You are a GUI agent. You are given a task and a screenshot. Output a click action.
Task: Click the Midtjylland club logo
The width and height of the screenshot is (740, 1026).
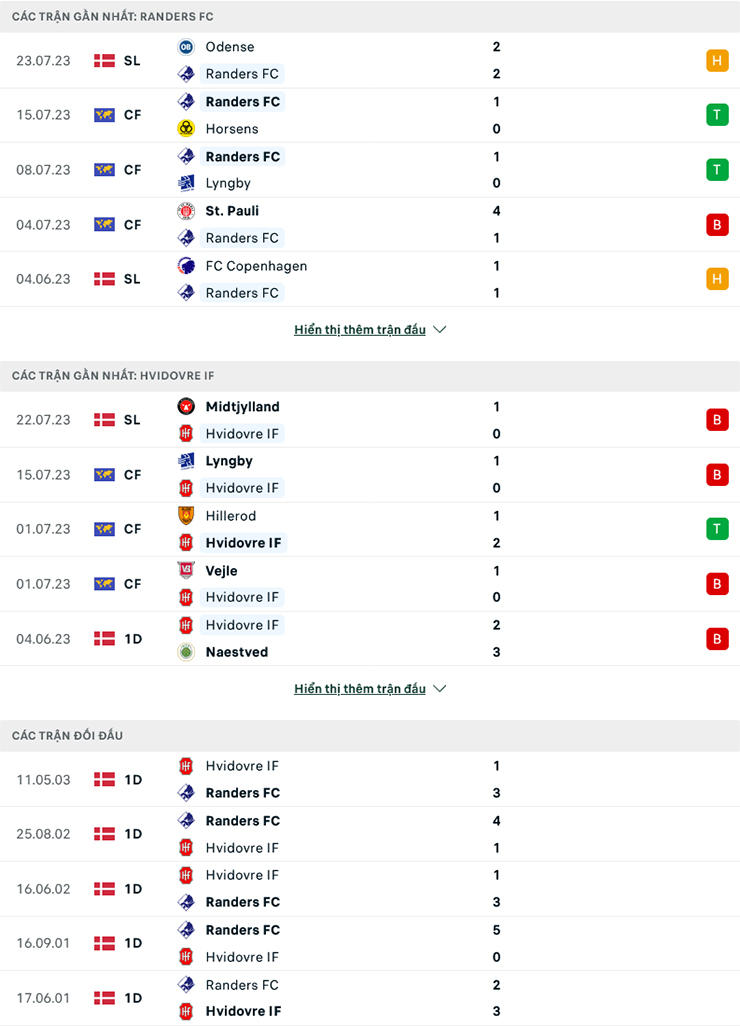click(x=185, y=407)
